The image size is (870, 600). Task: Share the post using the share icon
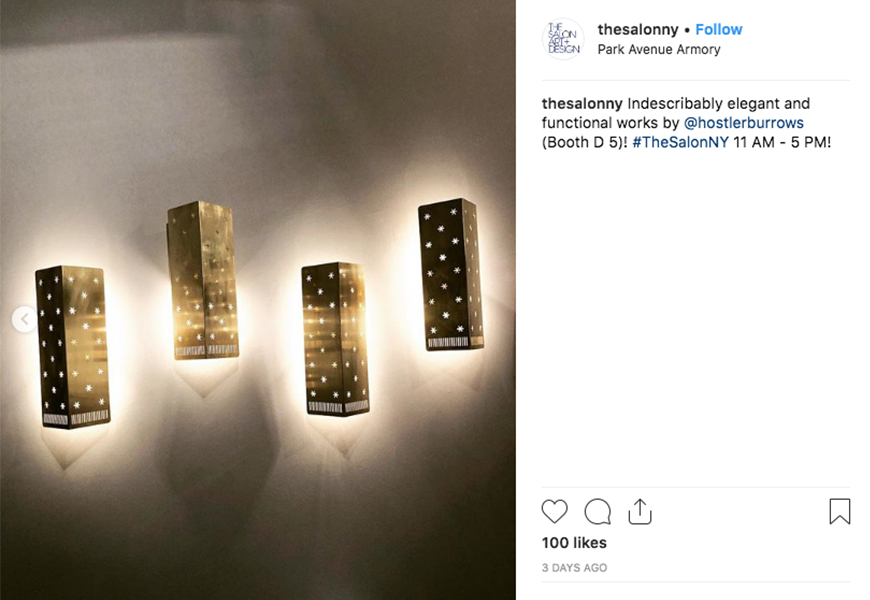point(640,511)
